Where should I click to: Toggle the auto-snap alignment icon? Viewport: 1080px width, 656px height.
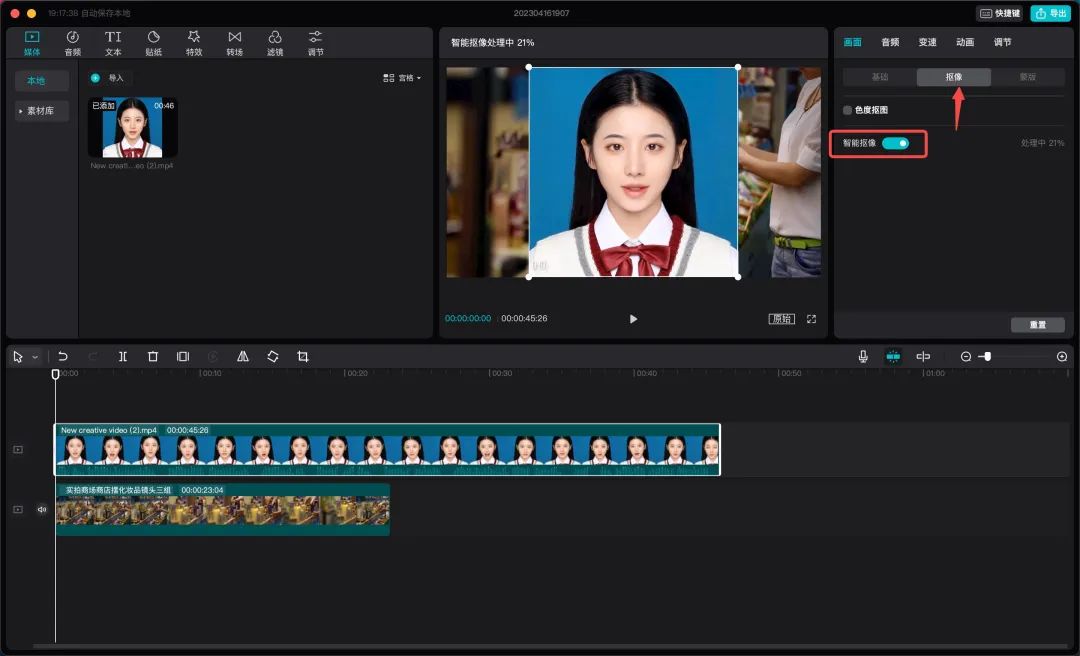tap(923, 356)
